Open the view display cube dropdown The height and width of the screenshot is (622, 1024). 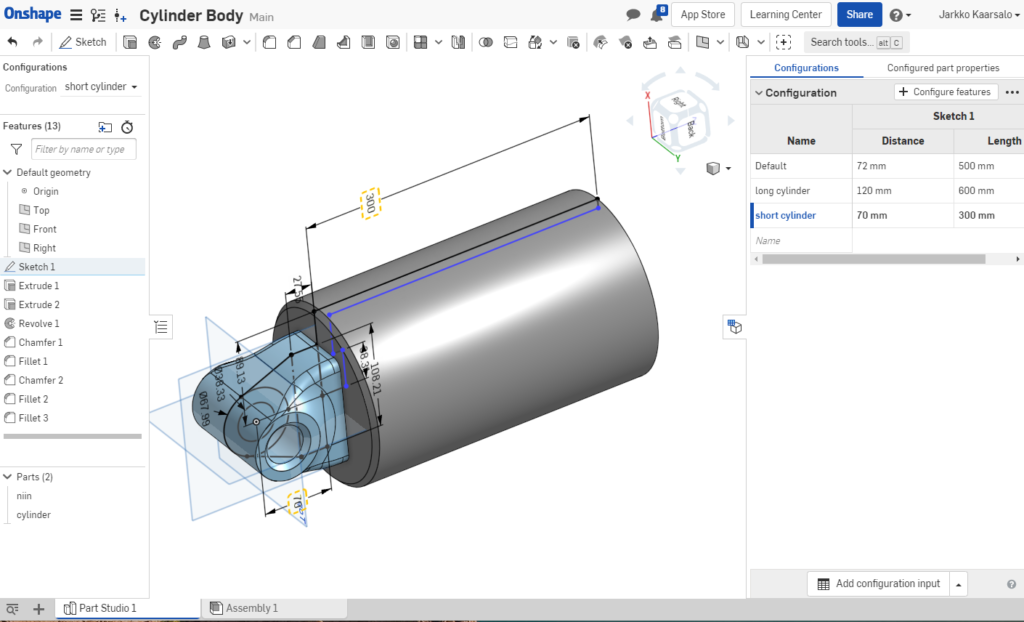click(x=718, y=169)
